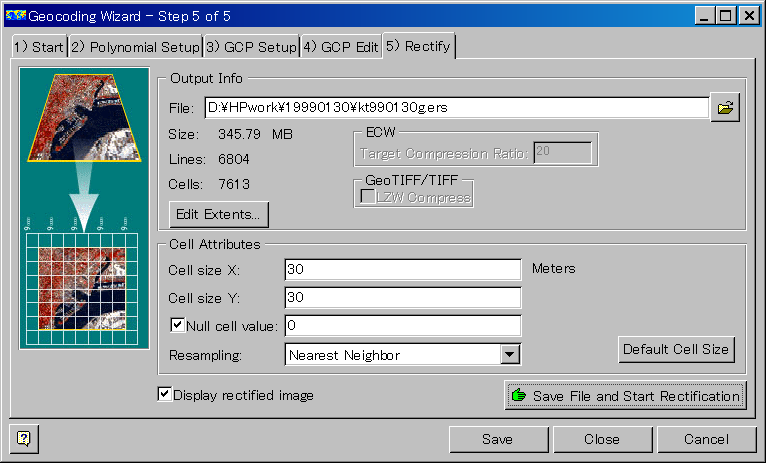This screenshot has height=463, width=766.
Task: Close the wizard with the title bar X
Action: pyautogui.click(x=748, y=16)
